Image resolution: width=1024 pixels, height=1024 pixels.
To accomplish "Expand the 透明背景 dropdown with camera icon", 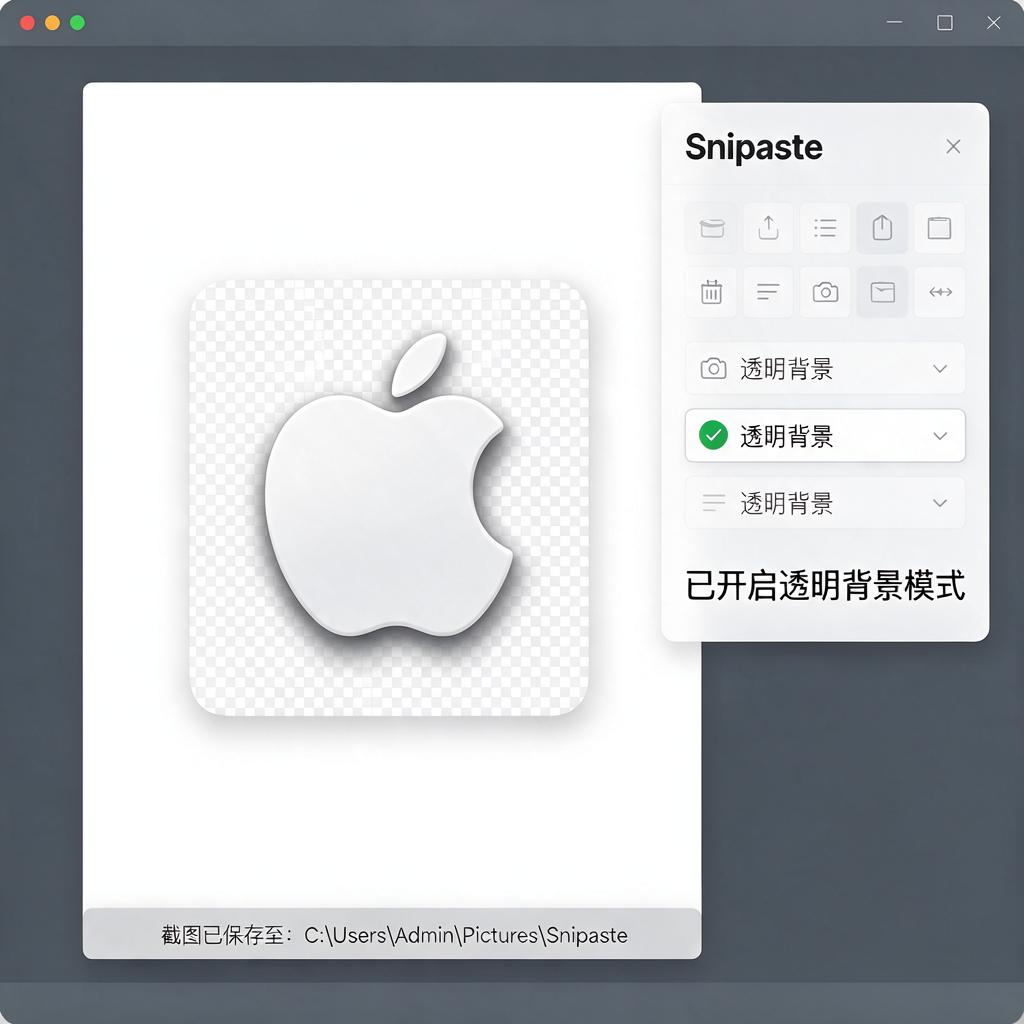I will pos(825,368).
